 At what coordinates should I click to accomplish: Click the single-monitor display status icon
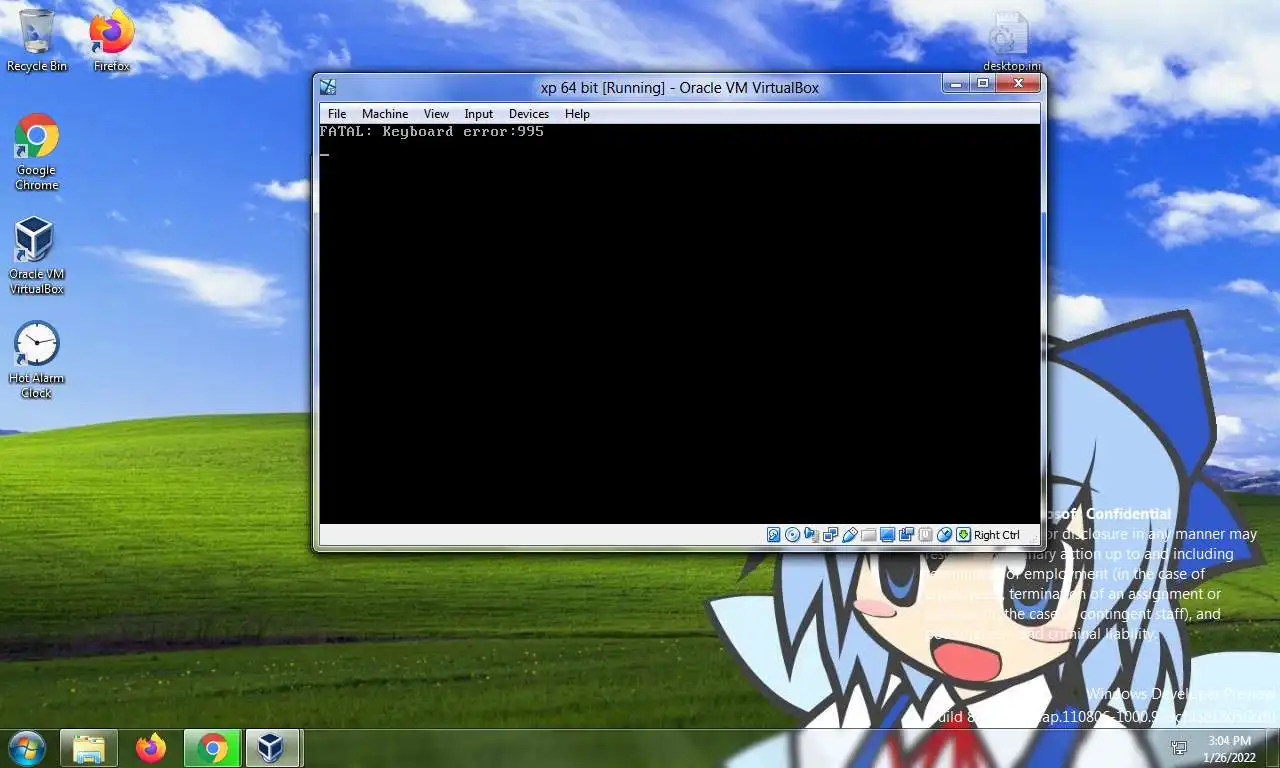887,535
